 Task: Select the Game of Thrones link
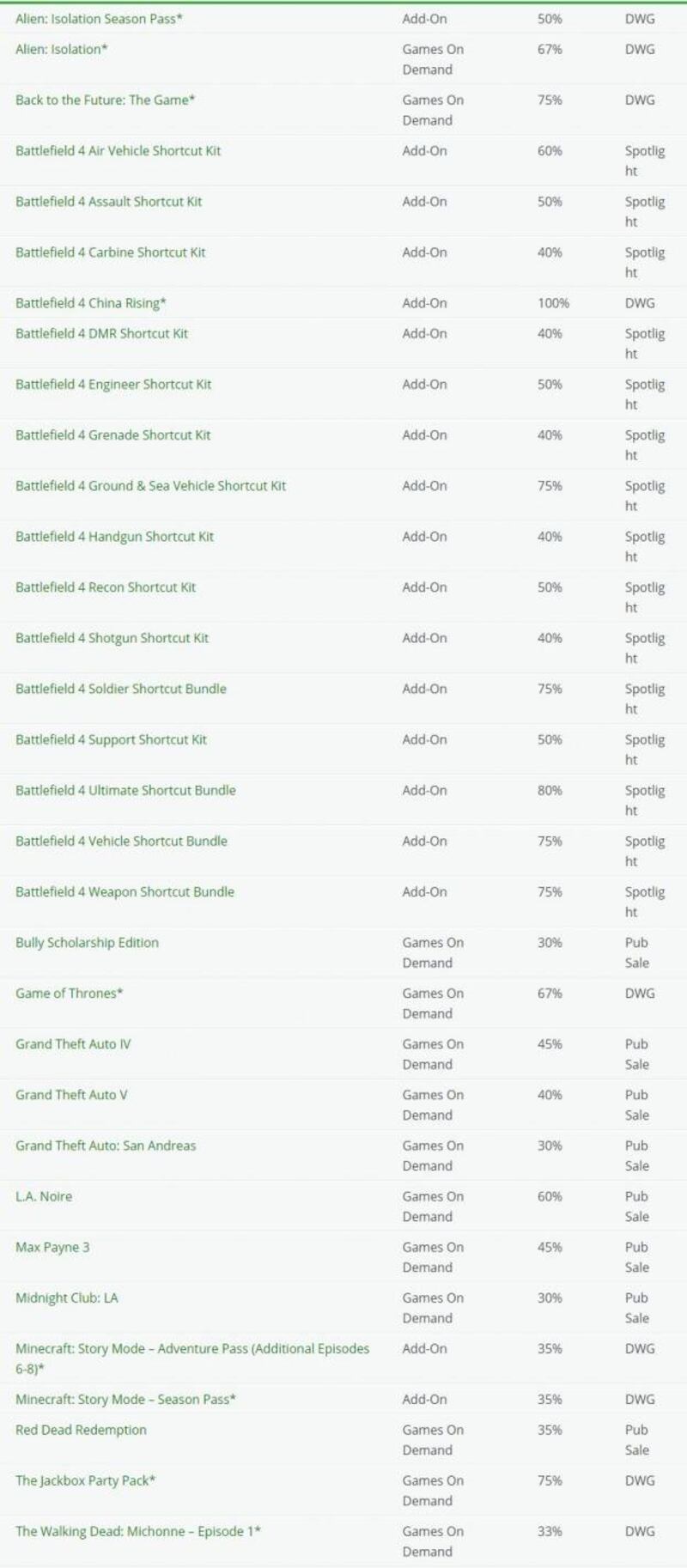[69, 993]
